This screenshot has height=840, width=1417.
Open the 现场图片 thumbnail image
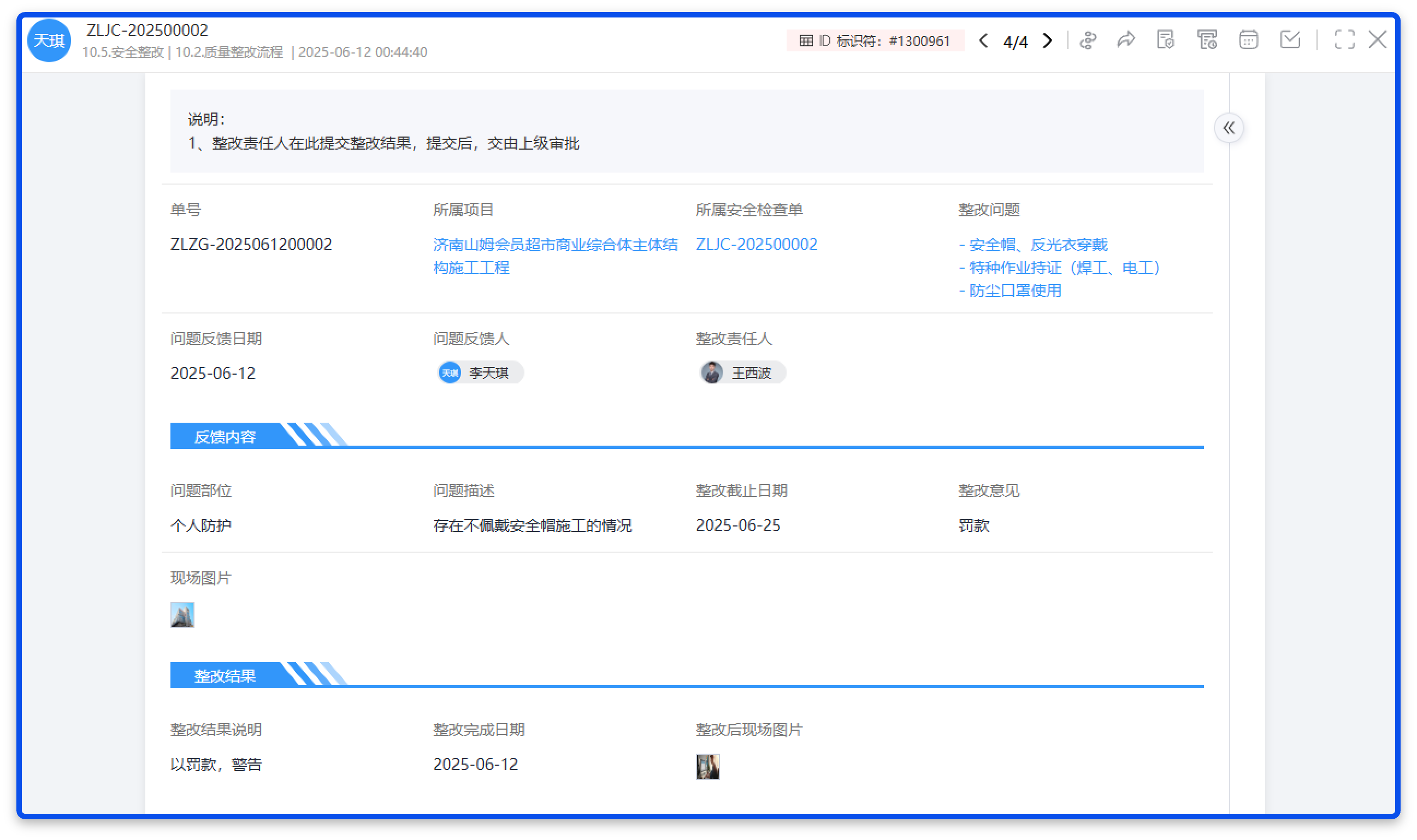tap(182, 615)
